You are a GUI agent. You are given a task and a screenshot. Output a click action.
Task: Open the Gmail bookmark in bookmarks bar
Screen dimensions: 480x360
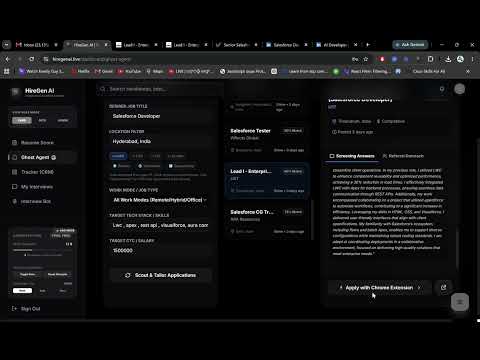104,71
